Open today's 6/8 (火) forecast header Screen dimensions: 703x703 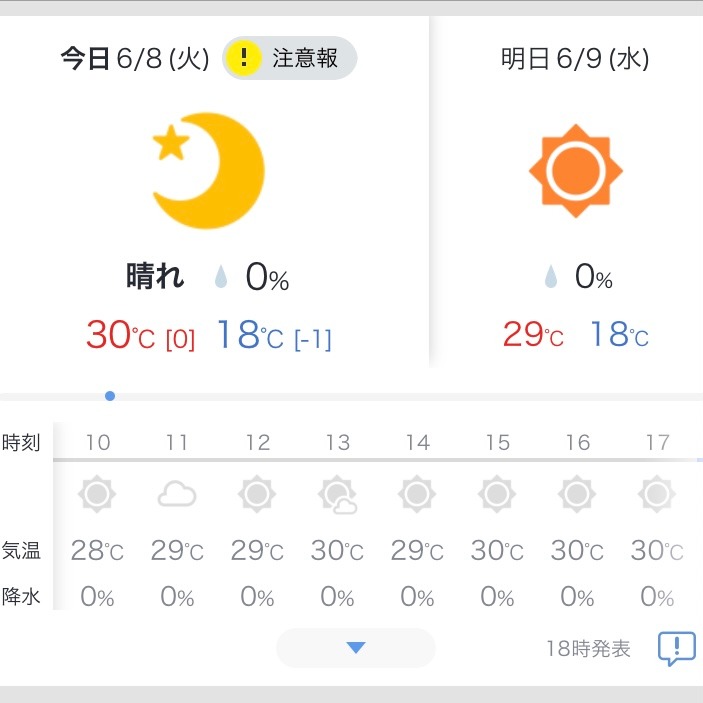(135, 58)
